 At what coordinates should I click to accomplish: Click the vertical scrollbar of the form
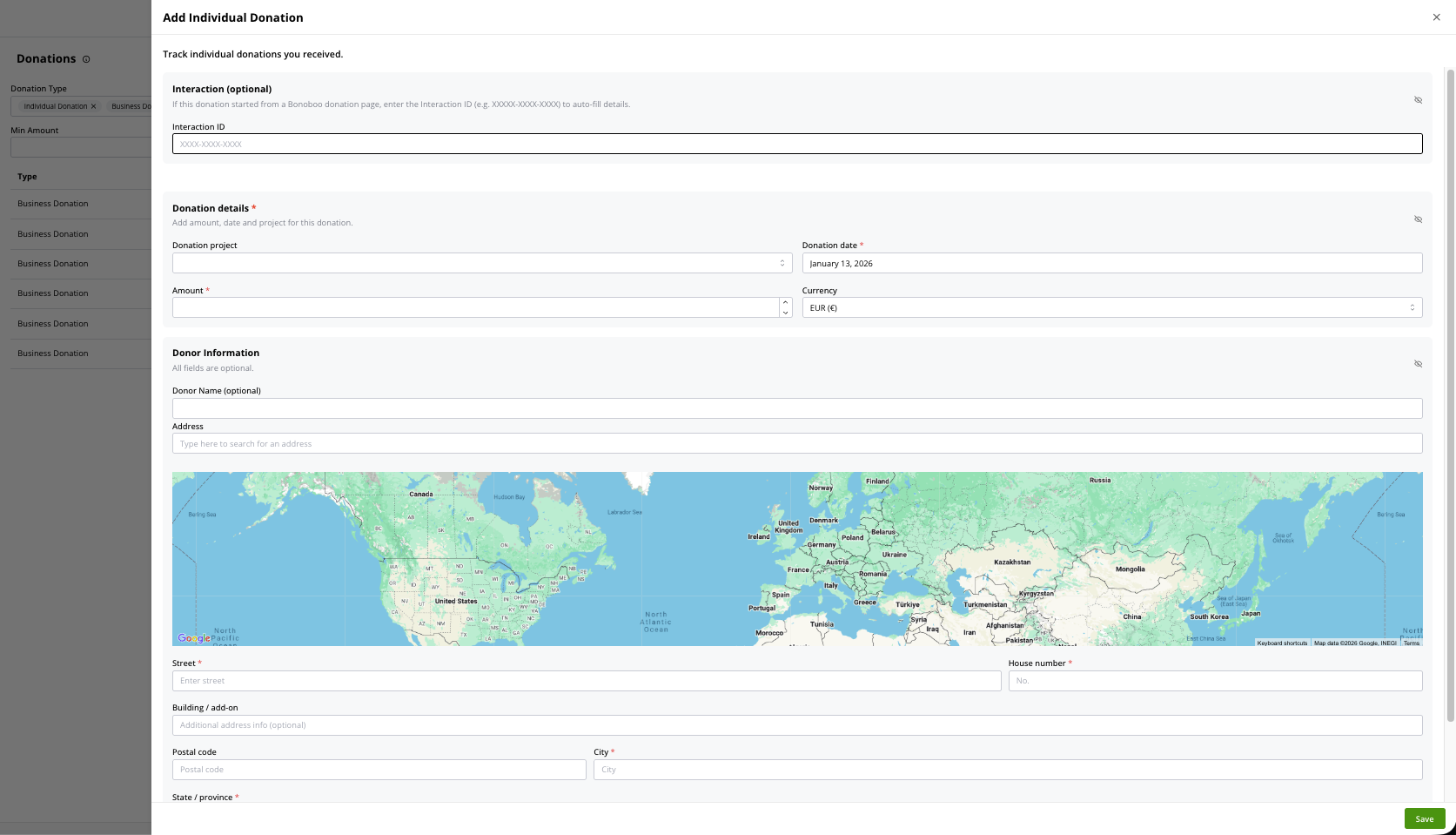[1450, 392]
